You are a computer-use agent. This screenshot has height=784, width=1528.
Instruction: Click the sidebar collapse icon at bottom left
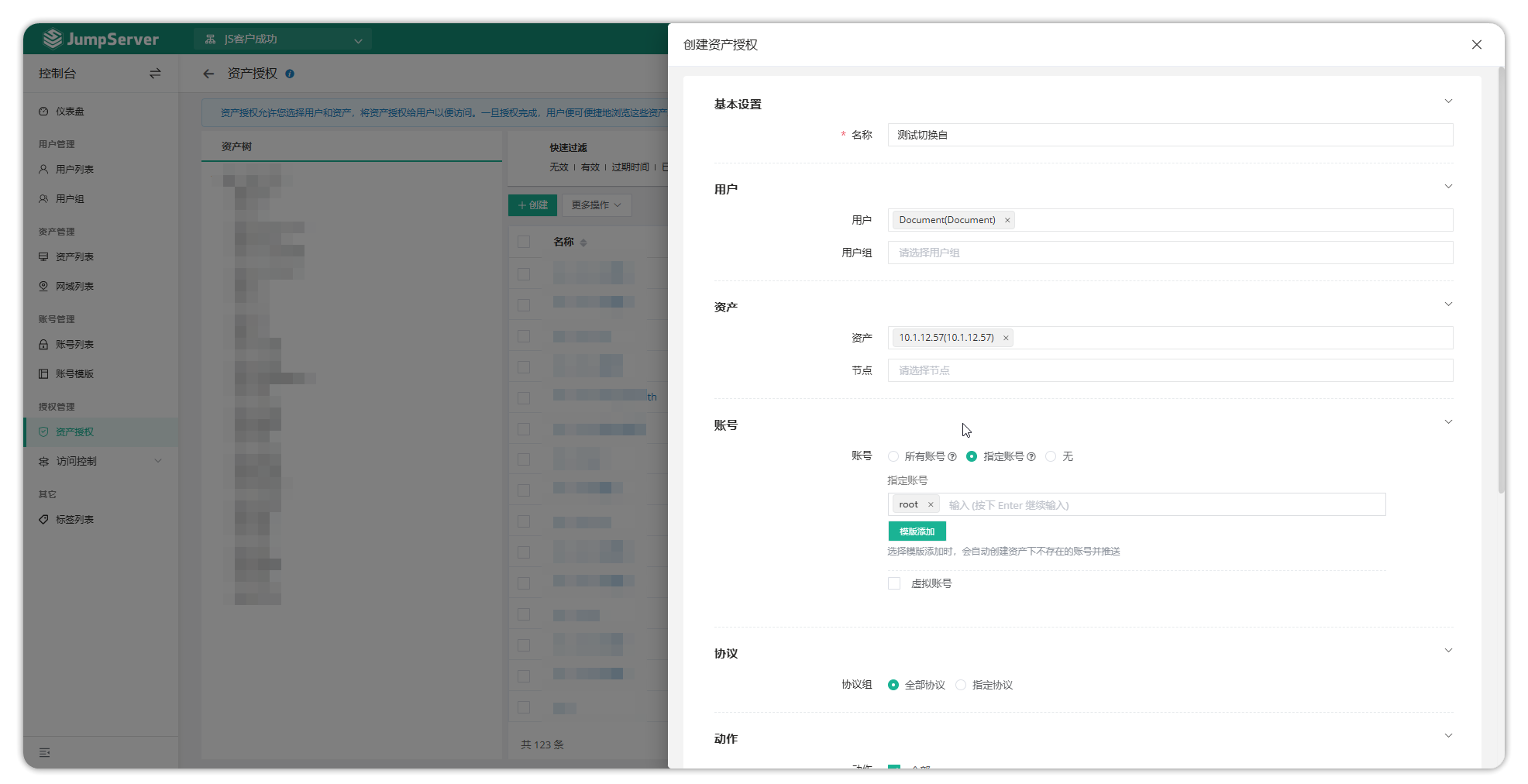point(45,752)
